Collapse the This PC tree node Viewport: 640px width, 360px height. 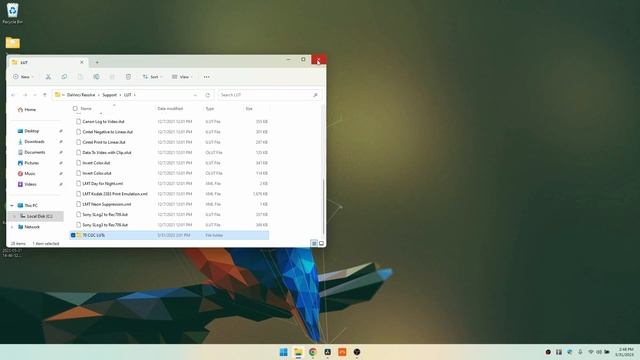[12, 205]
